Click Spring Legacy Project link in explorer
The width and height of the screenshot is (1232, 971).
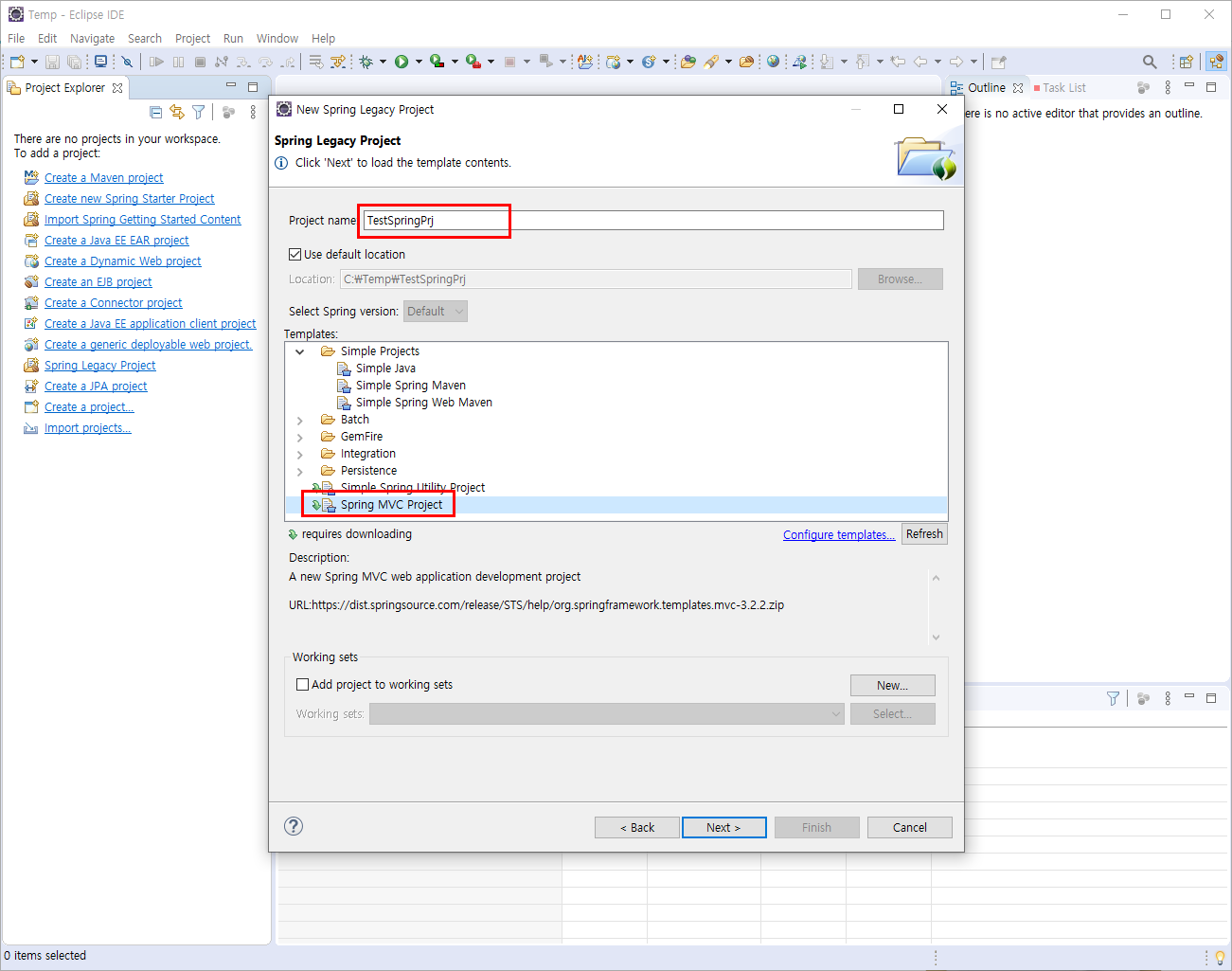100,365
